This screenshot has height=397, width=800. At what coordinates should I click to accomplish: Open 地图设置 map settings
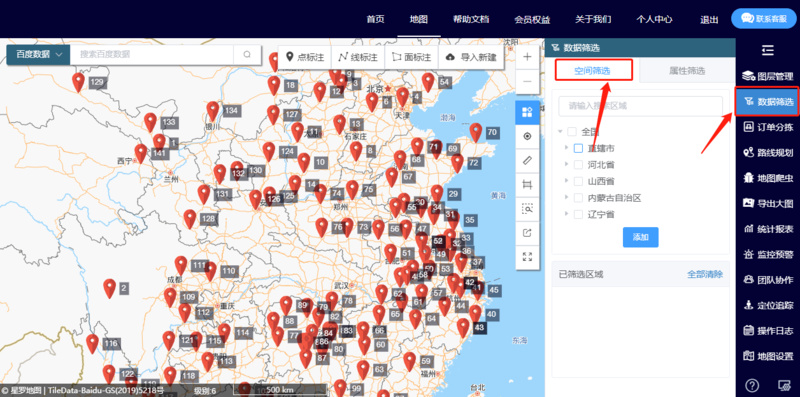click(768, 356)
